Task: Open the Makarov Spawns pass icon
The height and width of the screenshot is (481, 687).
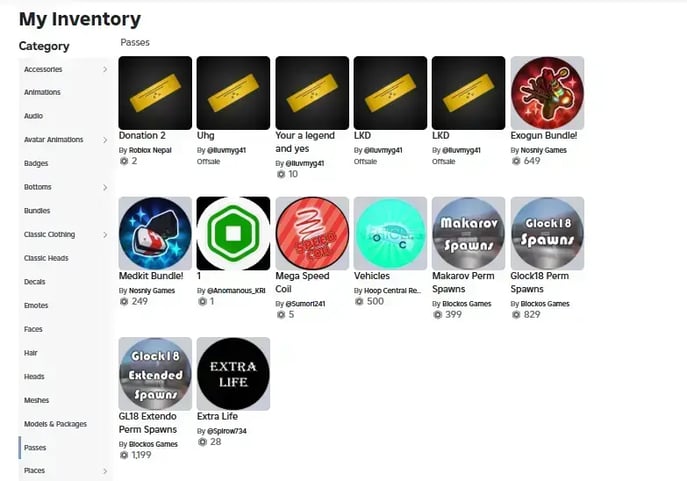Action: click(x=468, y=233)
